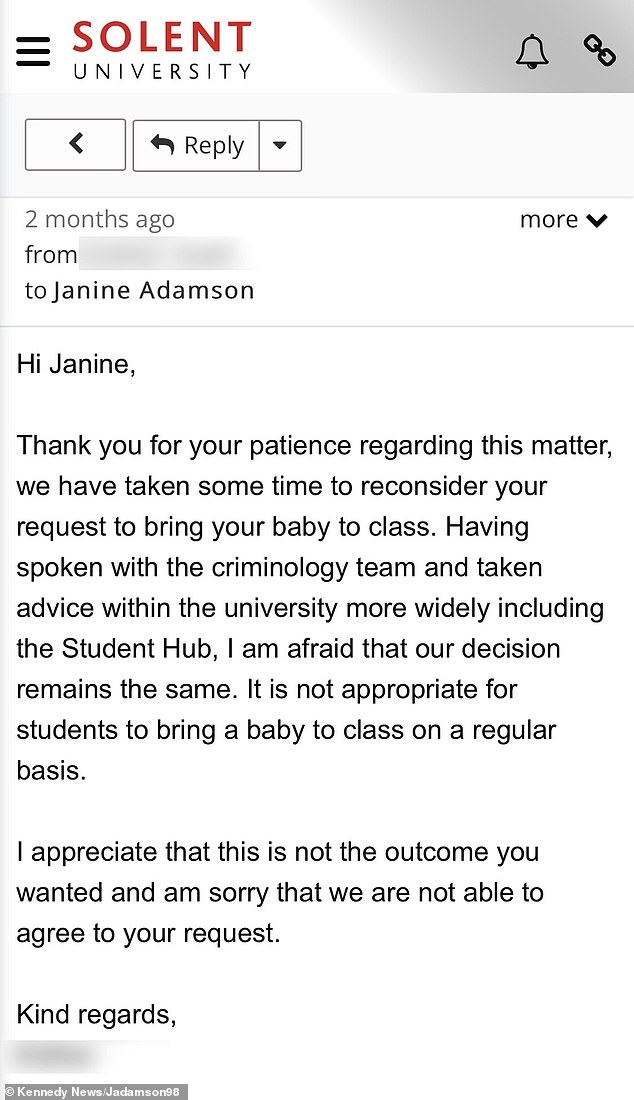Select recipient name Janine Adamson
The height and width of the screenshot is (1100, 634).
(x=154, y=291)
